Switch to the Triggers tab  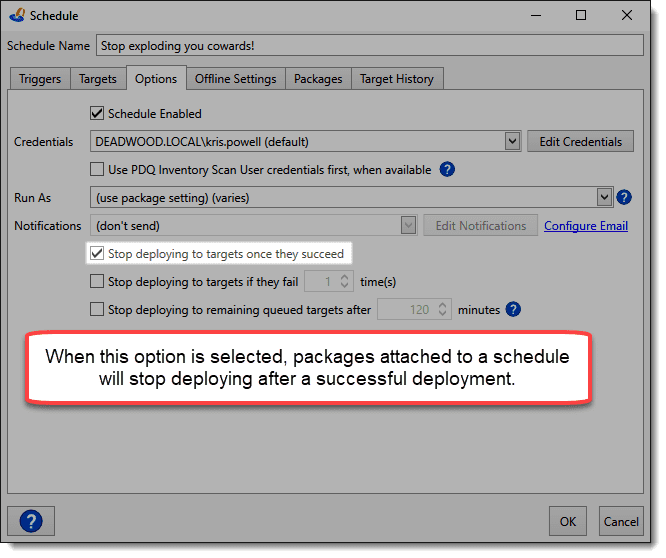click(x=40, y=79)
